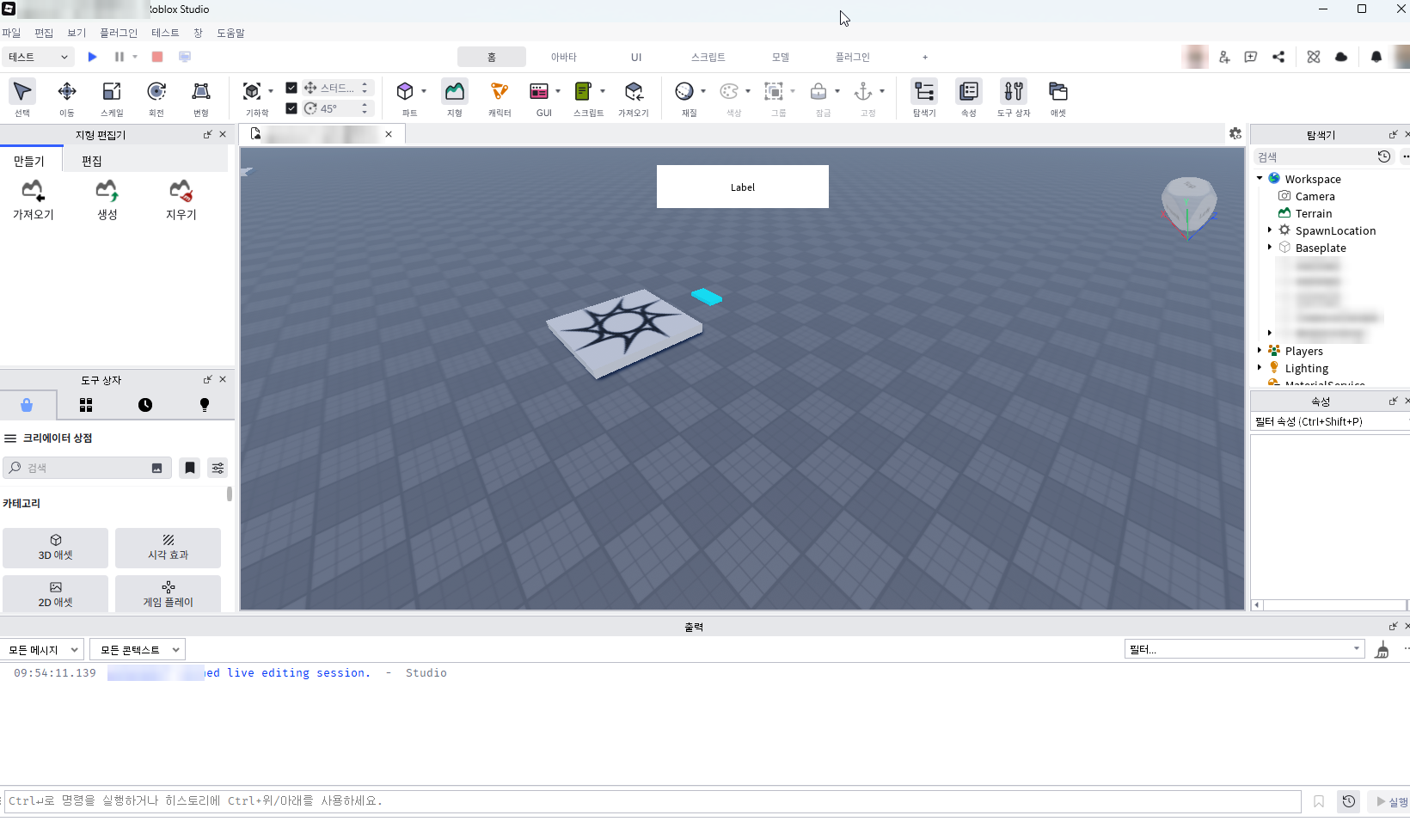Start playtest with the blue Play button
This screenshot has width=1410, height=840.
(x=93, y=57)
